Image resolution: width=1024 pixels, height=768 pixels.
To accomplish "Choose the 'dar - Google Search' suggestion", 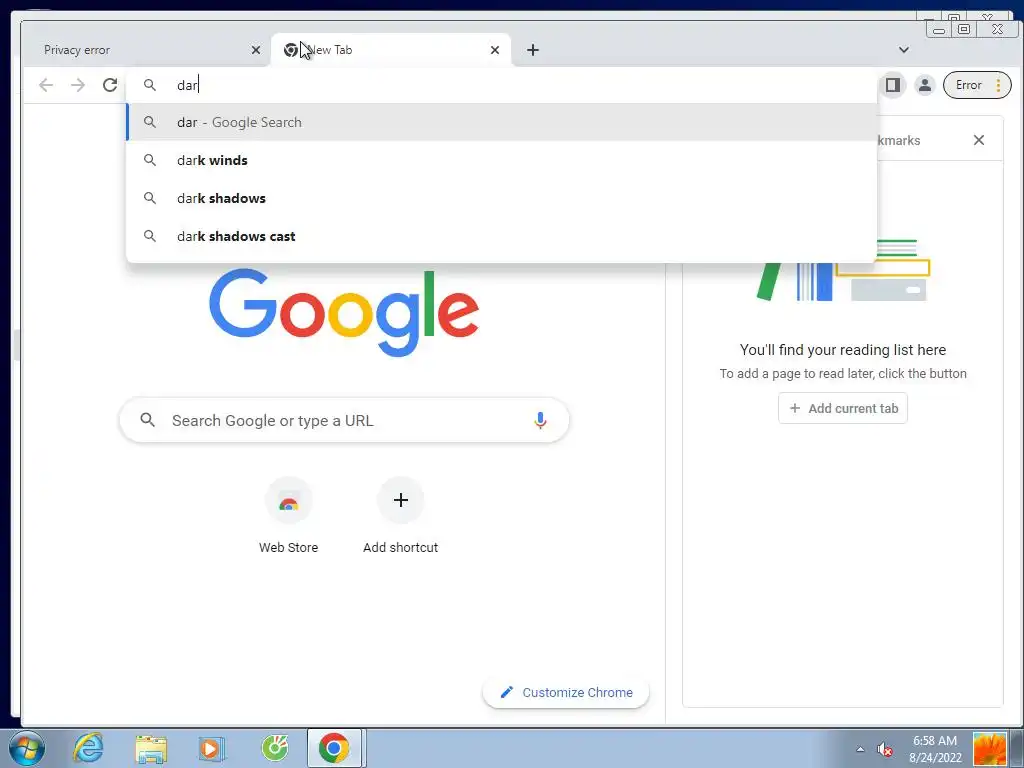I will tap(502, 122).
